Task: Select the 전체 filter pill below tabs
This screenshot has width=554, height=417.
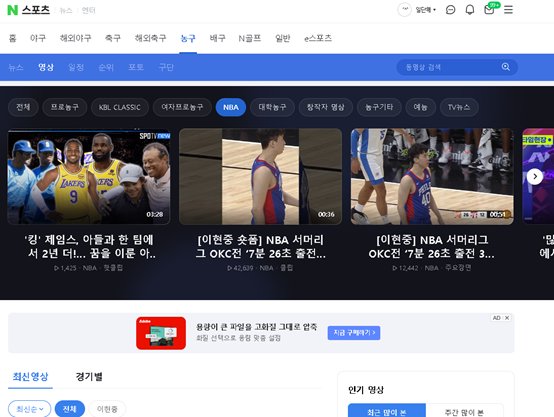Action: pos(70,409)
